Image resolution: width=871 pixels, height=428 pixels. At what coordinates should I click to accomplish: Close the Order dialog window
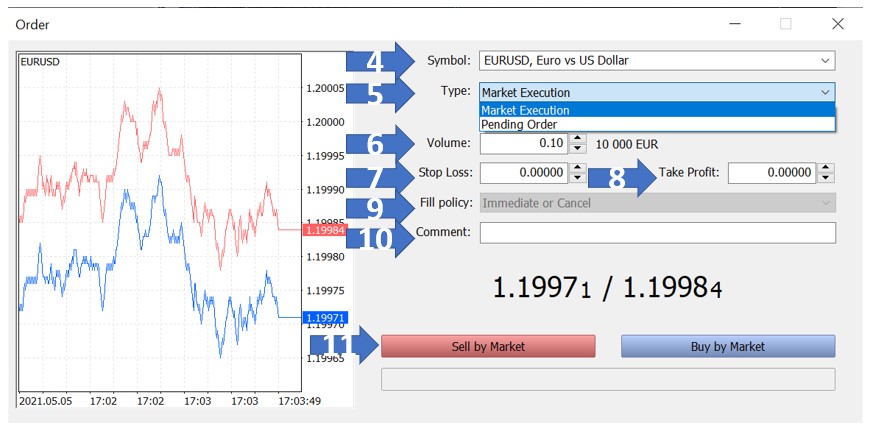(837, 24)
